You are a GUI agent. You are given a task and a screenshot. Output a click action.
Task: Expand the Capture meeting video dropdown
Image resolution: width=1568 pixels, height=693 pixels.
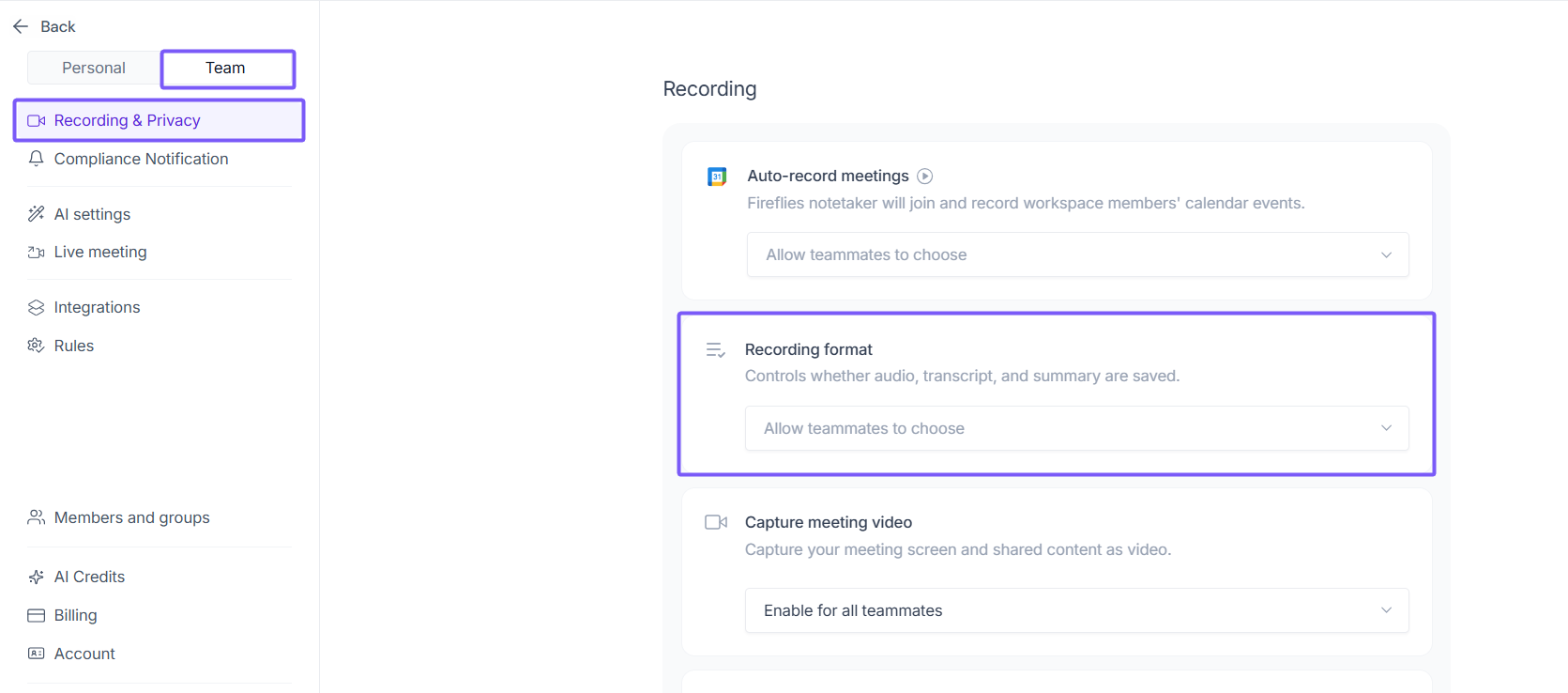coord(1076,610)
